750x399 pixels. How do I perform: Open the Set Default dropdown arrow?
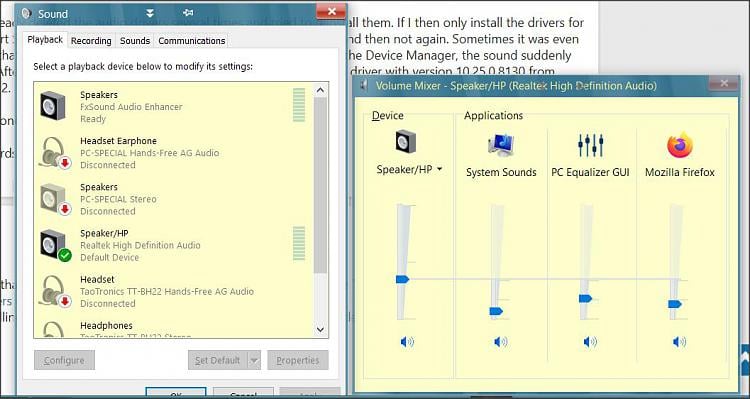(x=254, y=360)
